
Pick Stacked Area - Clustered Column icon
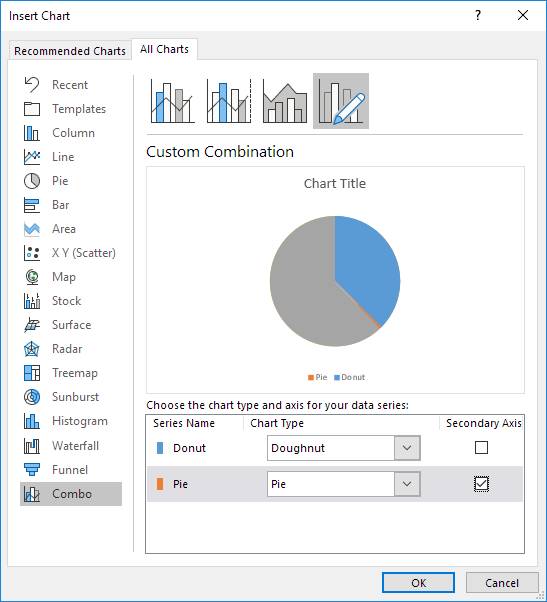pos(285,101)
